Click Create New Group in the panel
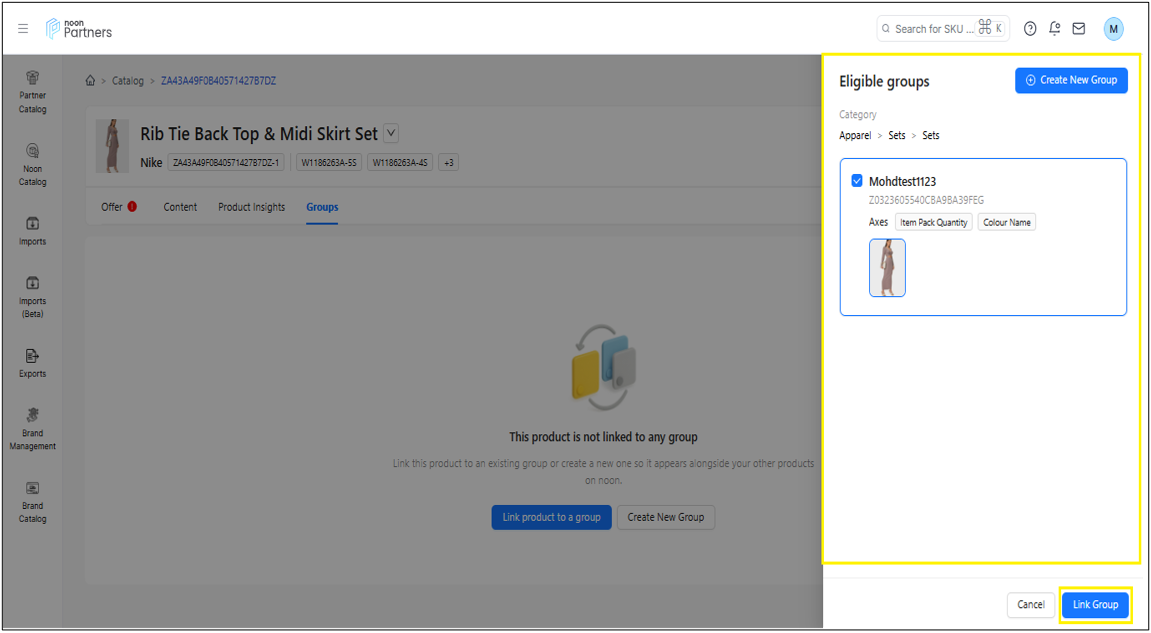The width and height of the screenshot is (1151, 633). click(1071, 80)
